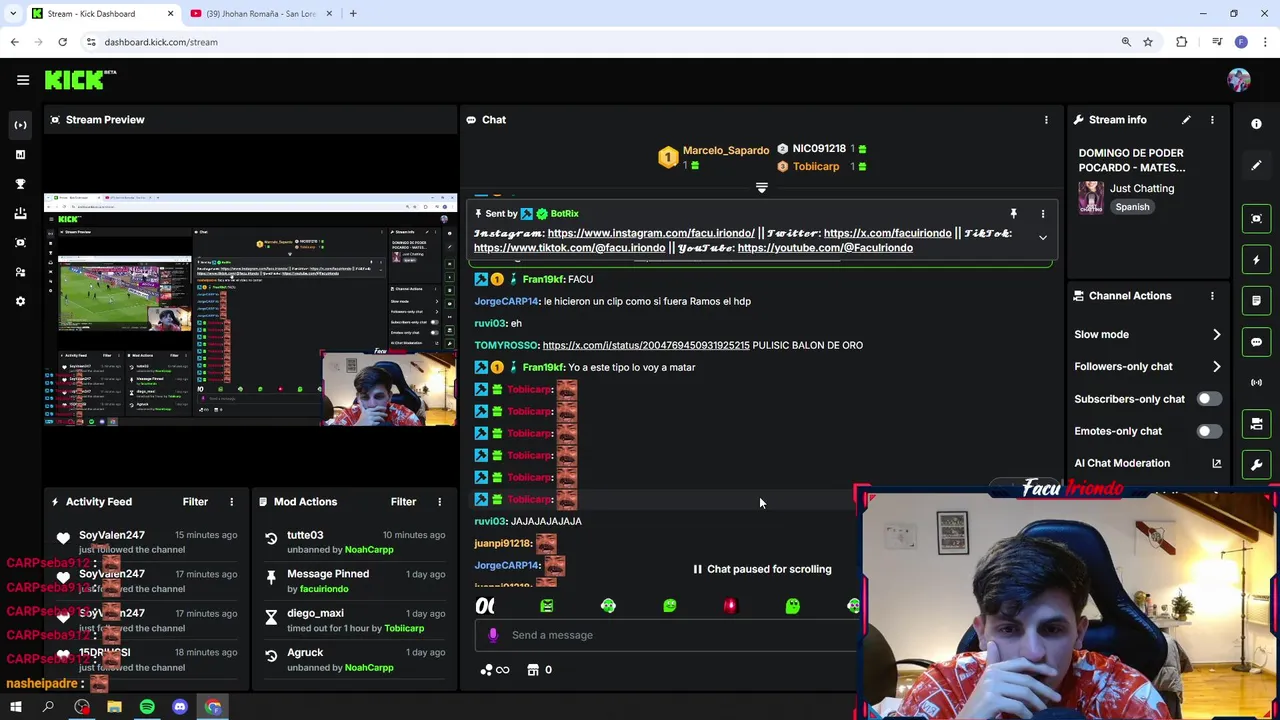The width and height of the screenshot is (1280, 720).
Task: Toggle Emotes-only chat
Action: 1208,431
